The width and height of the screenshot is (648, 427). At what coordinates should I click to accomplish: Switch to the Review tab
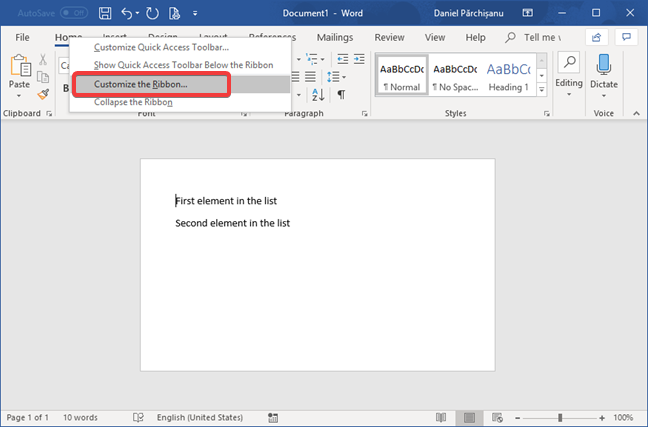(x=389, y=37)
